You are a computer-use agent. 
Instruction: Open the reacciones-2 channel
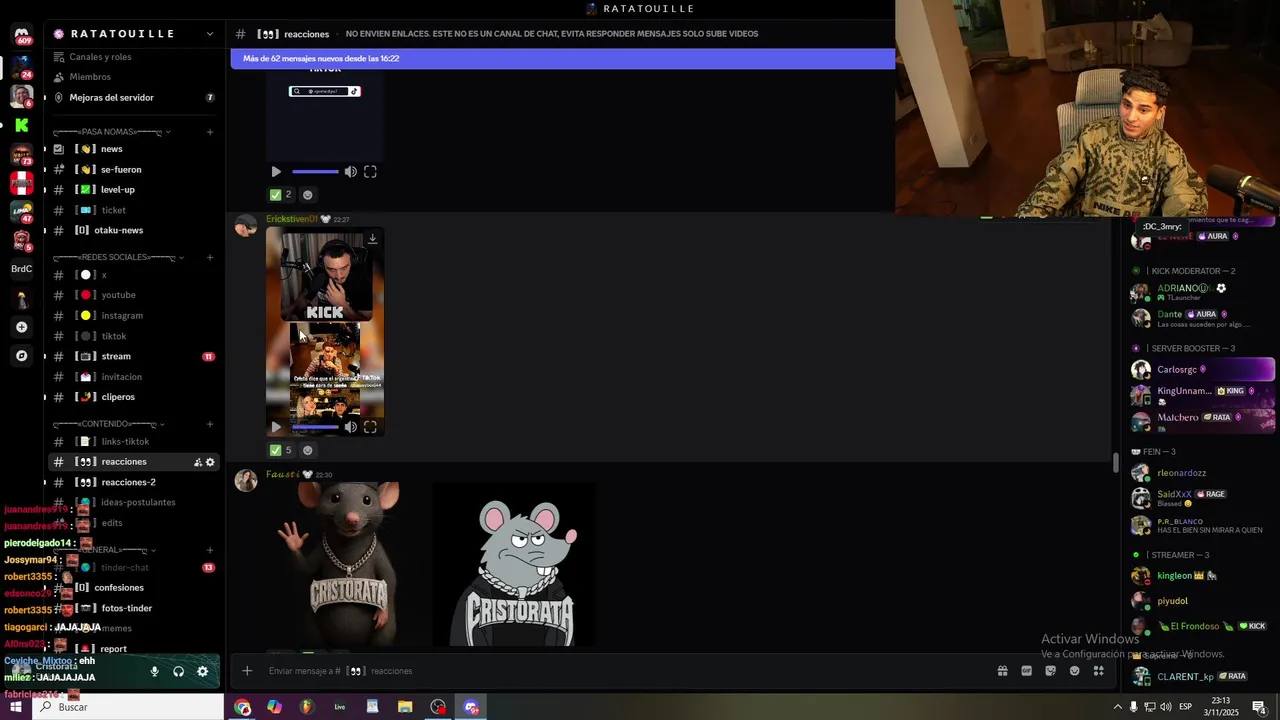coord(134,482)
